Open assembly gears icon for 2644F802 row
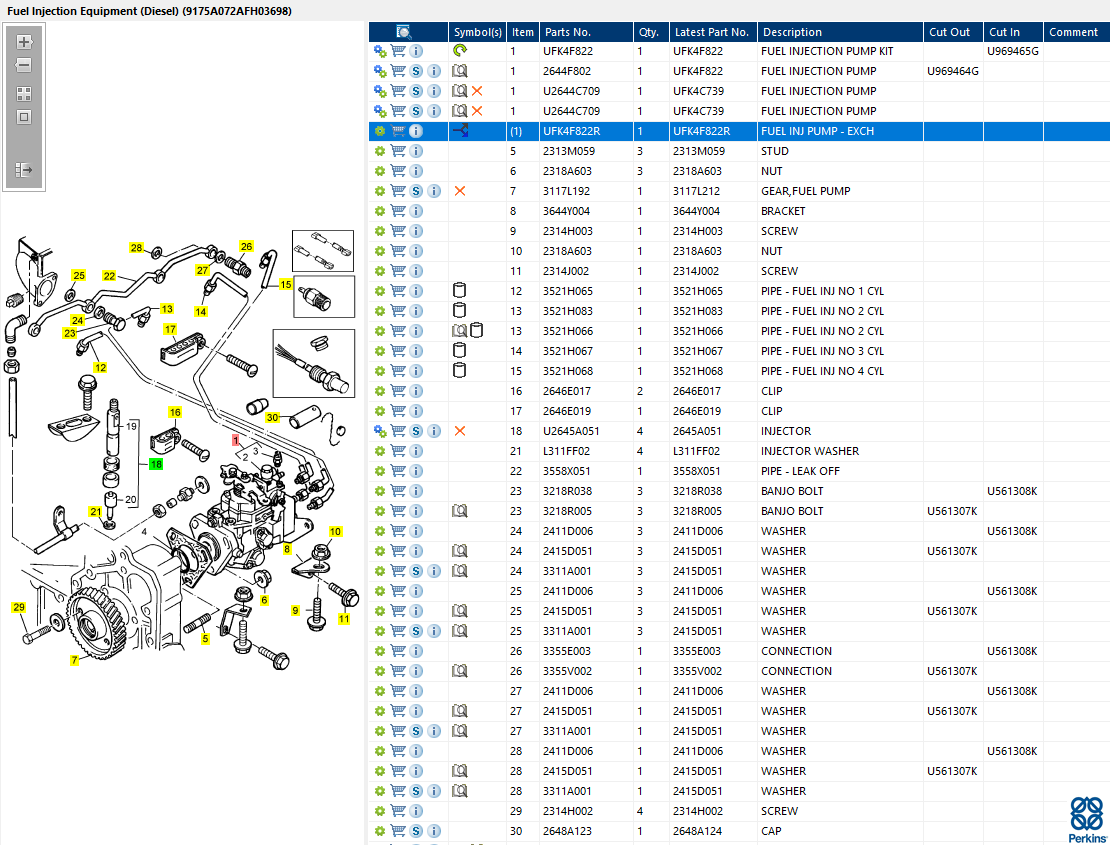 pos(380,71)
